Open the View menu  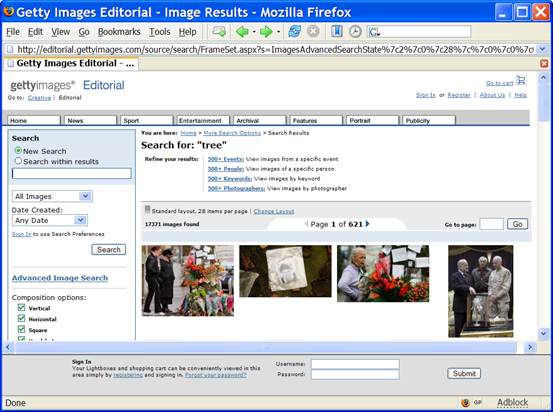(x=60, y=32)
